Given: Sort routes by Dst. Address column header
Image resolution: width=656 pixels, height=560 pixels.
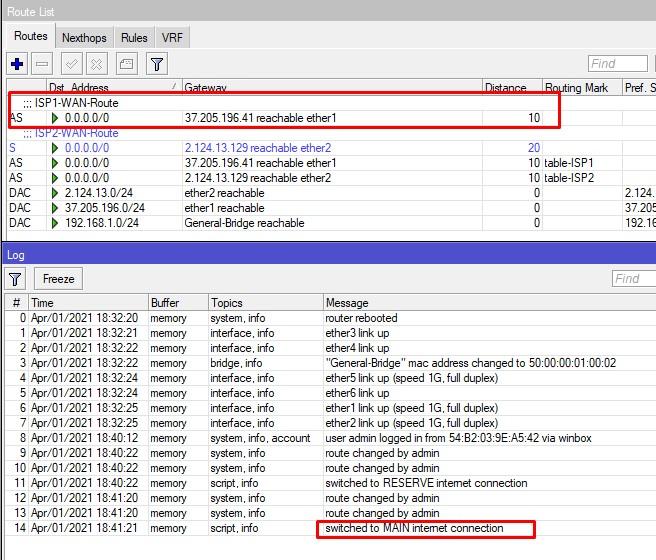Looking at the screenshot, I should pos(110,88).
